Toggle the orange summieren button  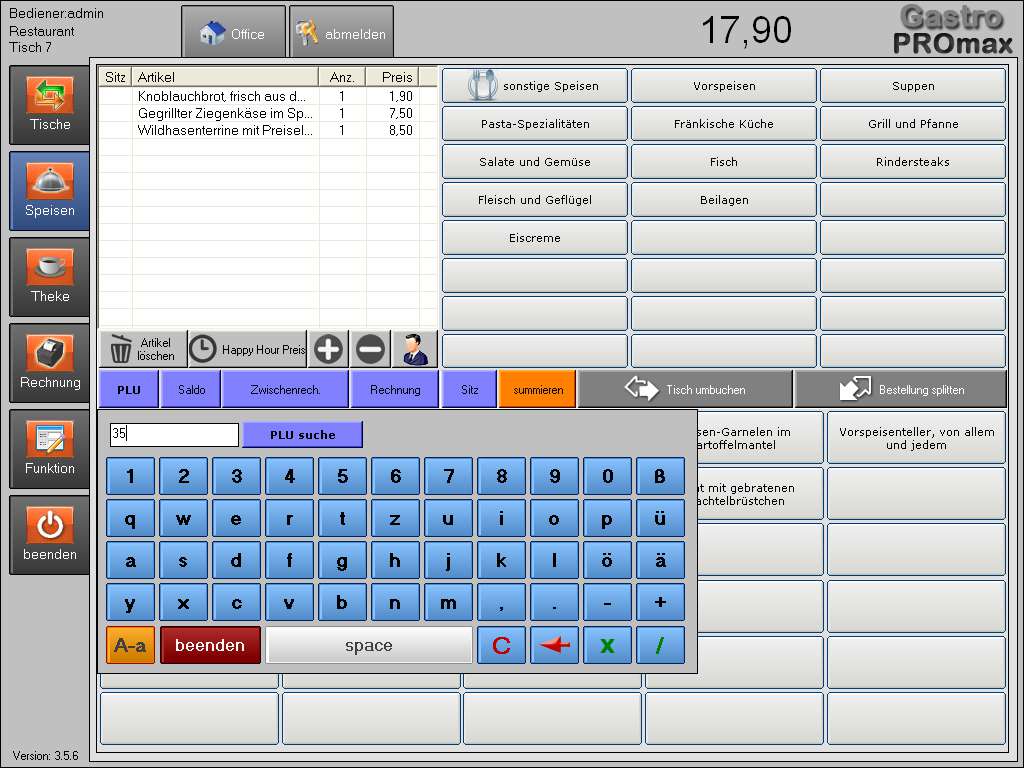coord(537,390)
